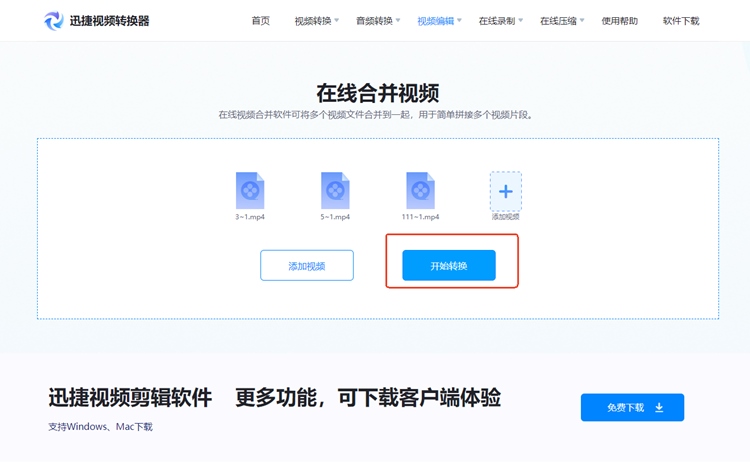Expand the 音频转换 dropdown arrow
The height and width of the screenshot is (466, 750).
tap(398, 20)
